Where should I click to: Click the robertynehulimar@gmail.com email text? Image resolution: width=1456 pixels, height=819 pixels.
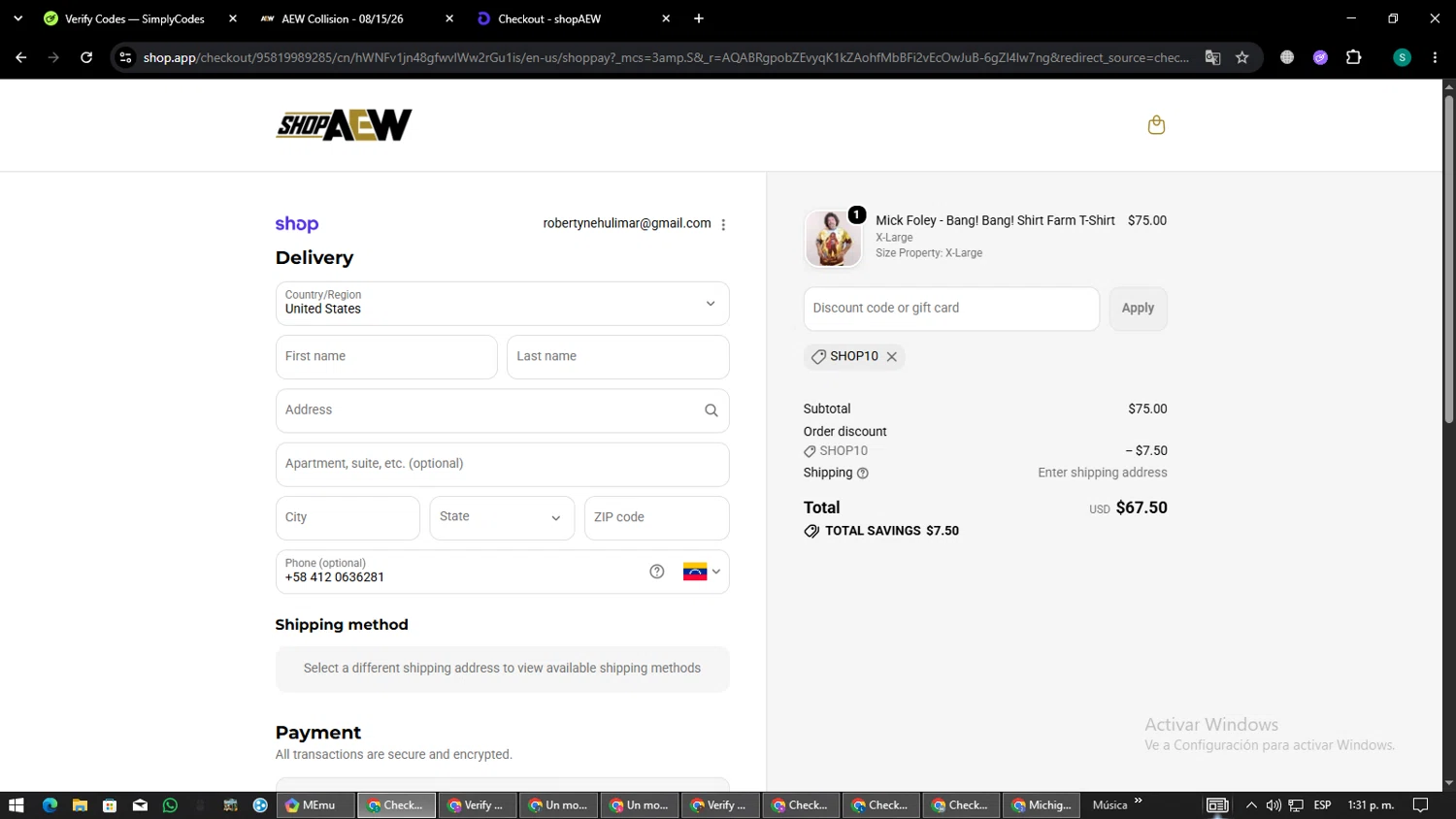coord(627,224)
